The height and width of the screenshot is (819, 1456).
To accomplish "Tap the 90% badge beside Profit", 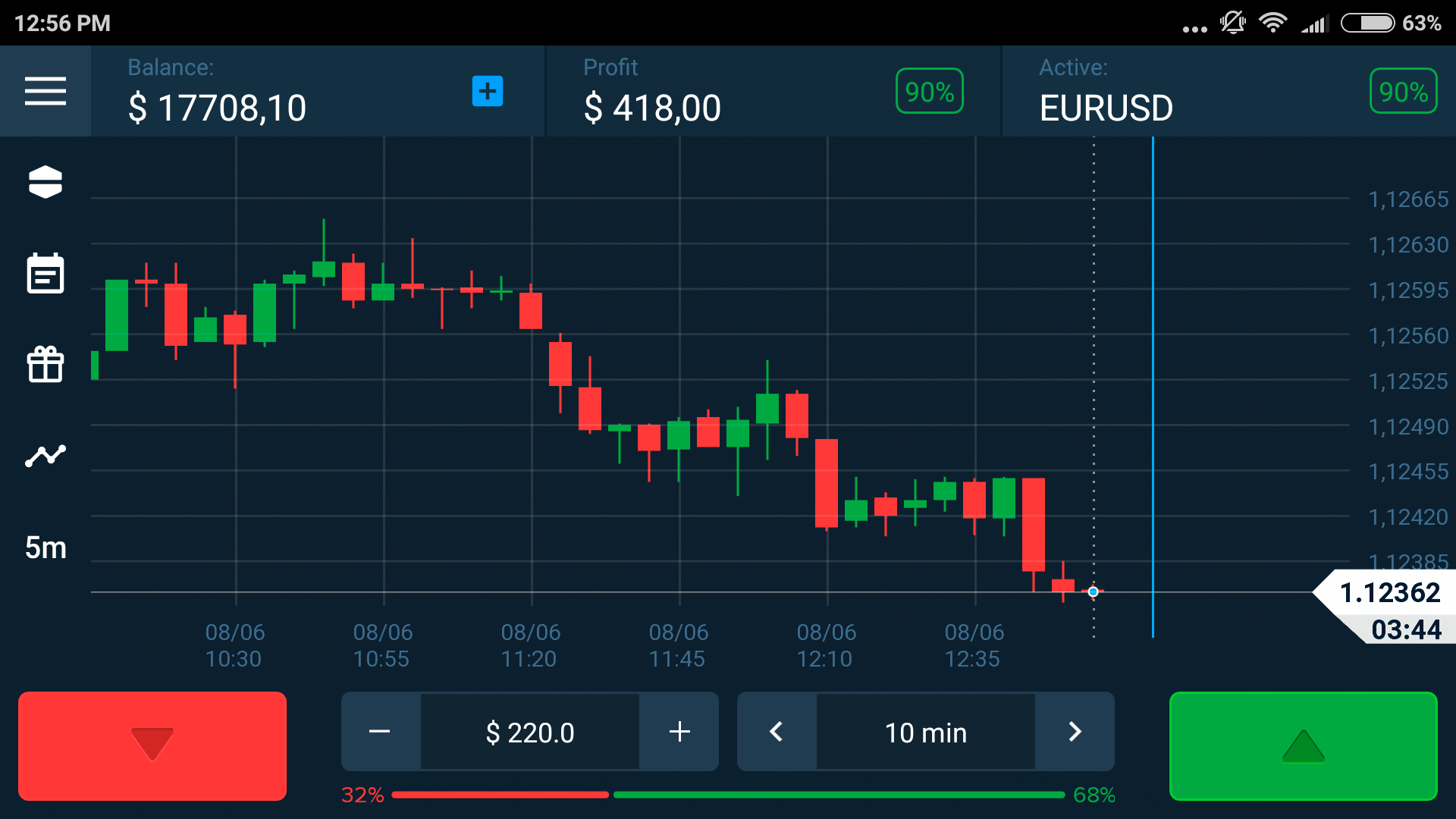I will click(x=929, y=92).
